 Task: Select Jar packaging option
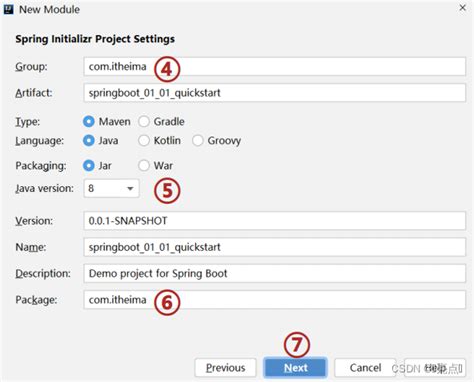click(89, 166)
